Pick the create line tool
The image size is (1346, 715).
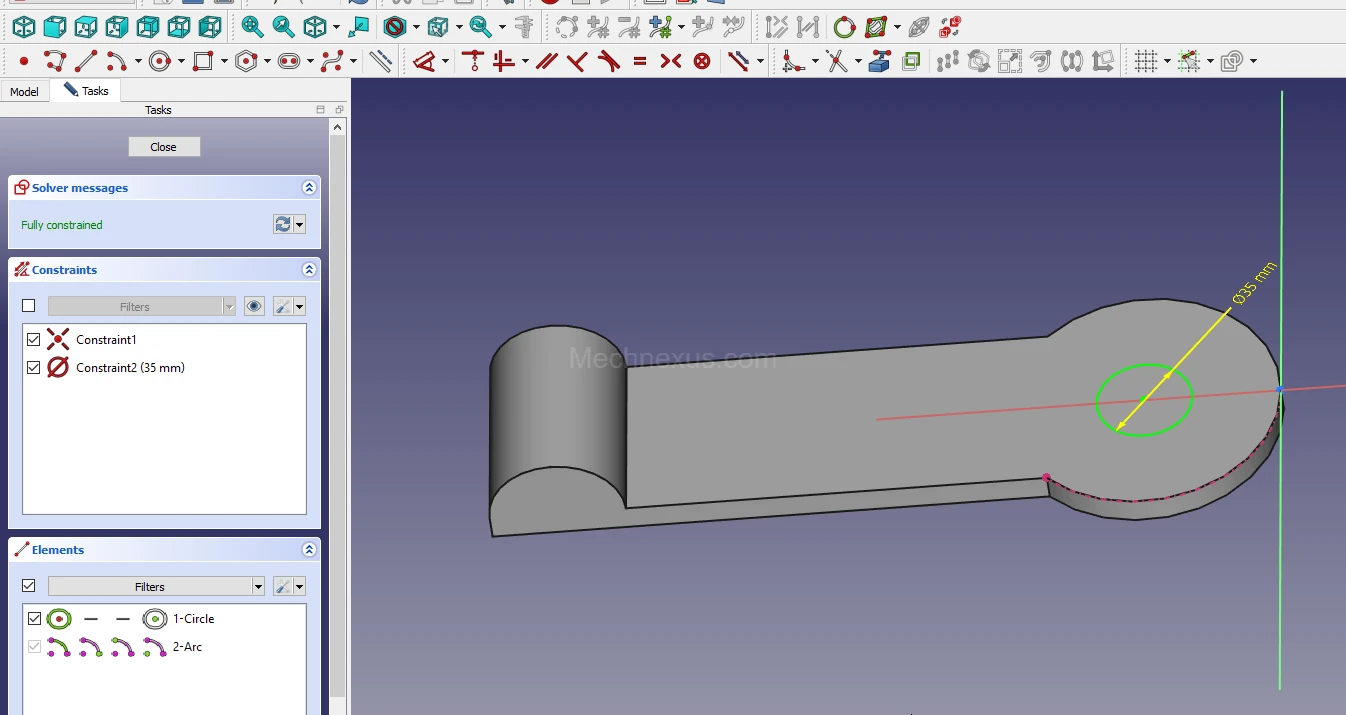point(87,62)
